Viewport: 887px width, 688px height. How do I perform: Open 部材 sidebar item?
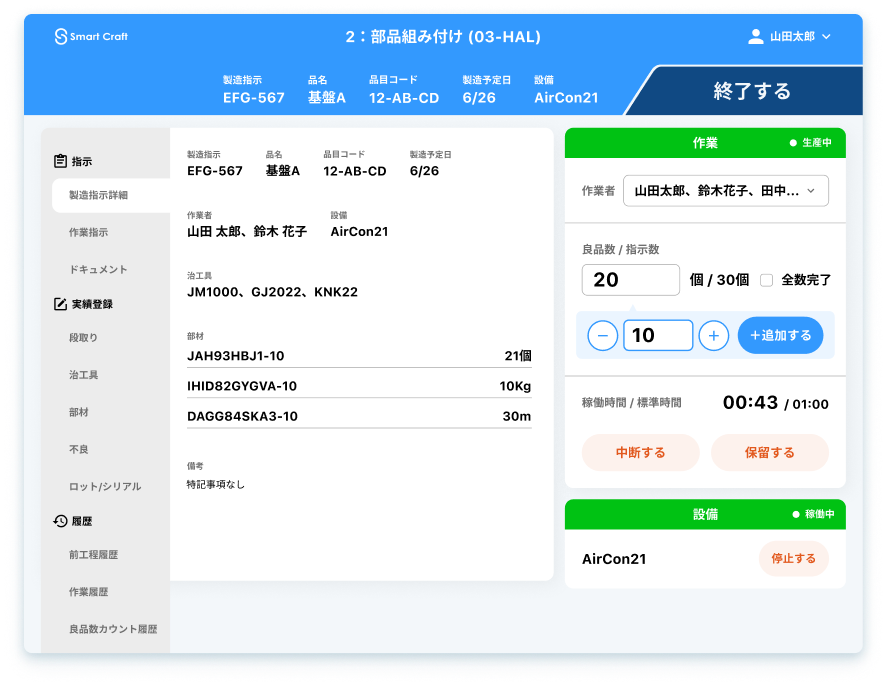pyautogui.click(x=79, y=412)
